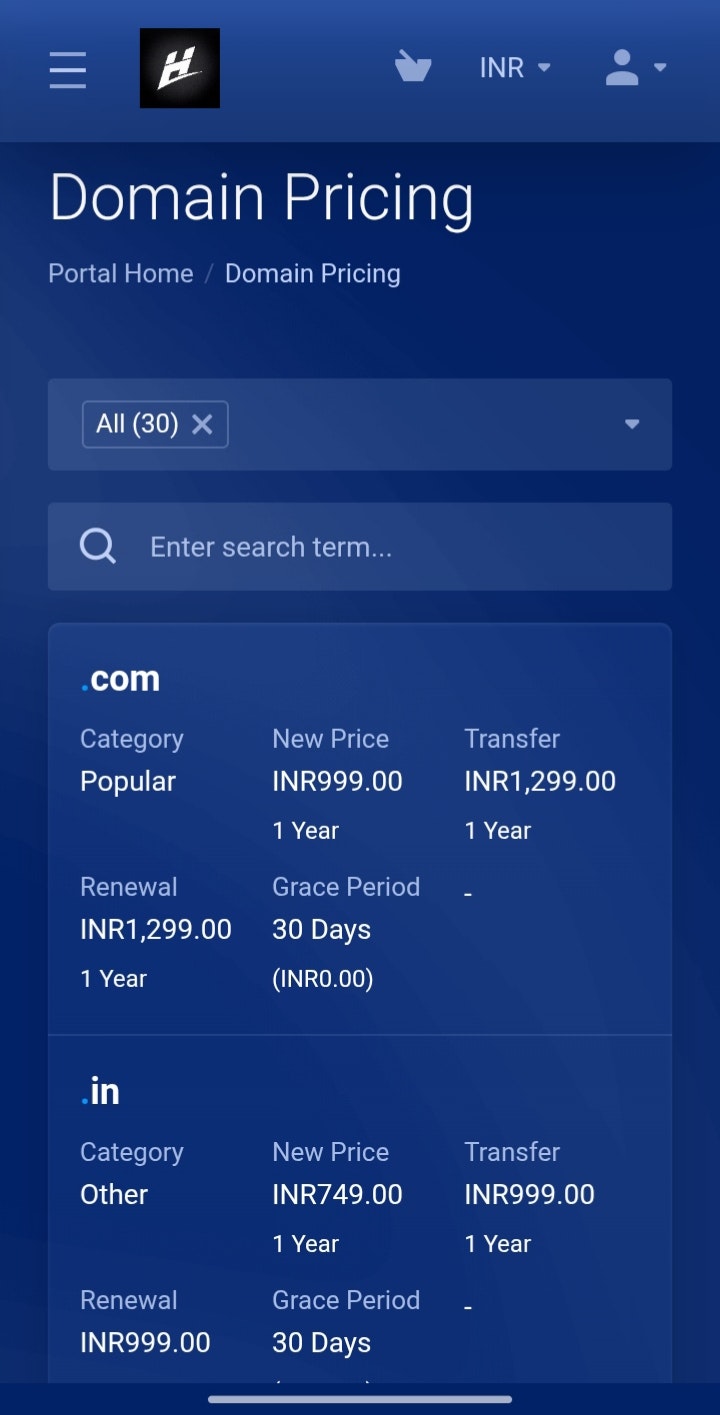Navigate to Portal Home breadcrumb

tap(120, 273)
